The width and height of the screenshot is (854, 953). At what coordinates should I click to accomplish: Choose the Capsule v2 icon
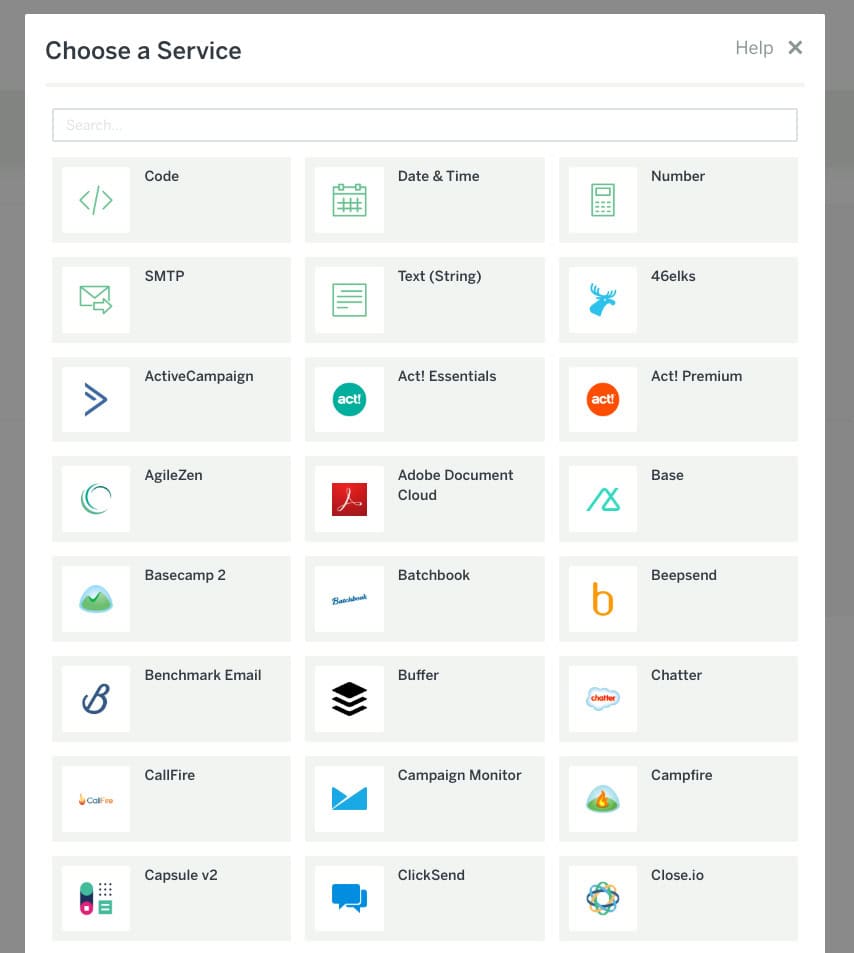coord(96,898)
